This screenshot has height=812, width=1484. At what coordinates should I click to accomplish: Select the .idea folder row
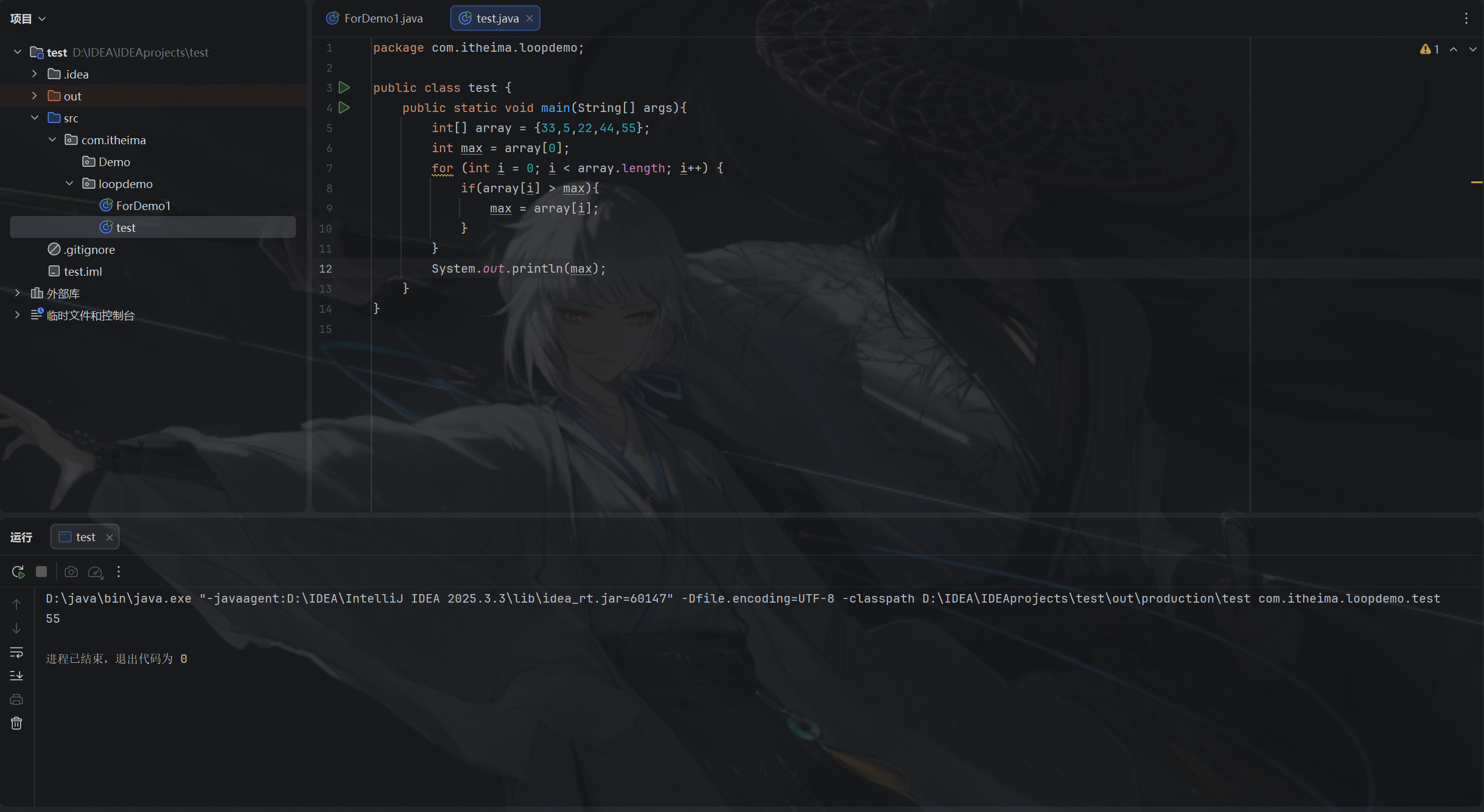[153, 74]
